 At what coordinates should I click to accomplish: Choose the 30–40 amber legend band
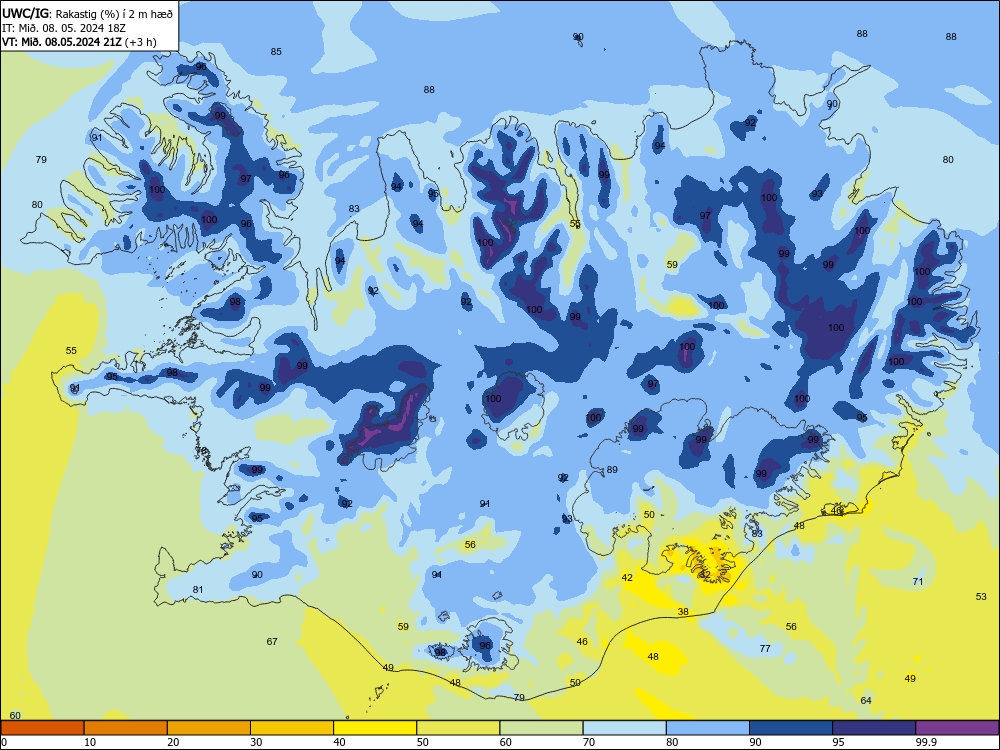tap(292, 728)
